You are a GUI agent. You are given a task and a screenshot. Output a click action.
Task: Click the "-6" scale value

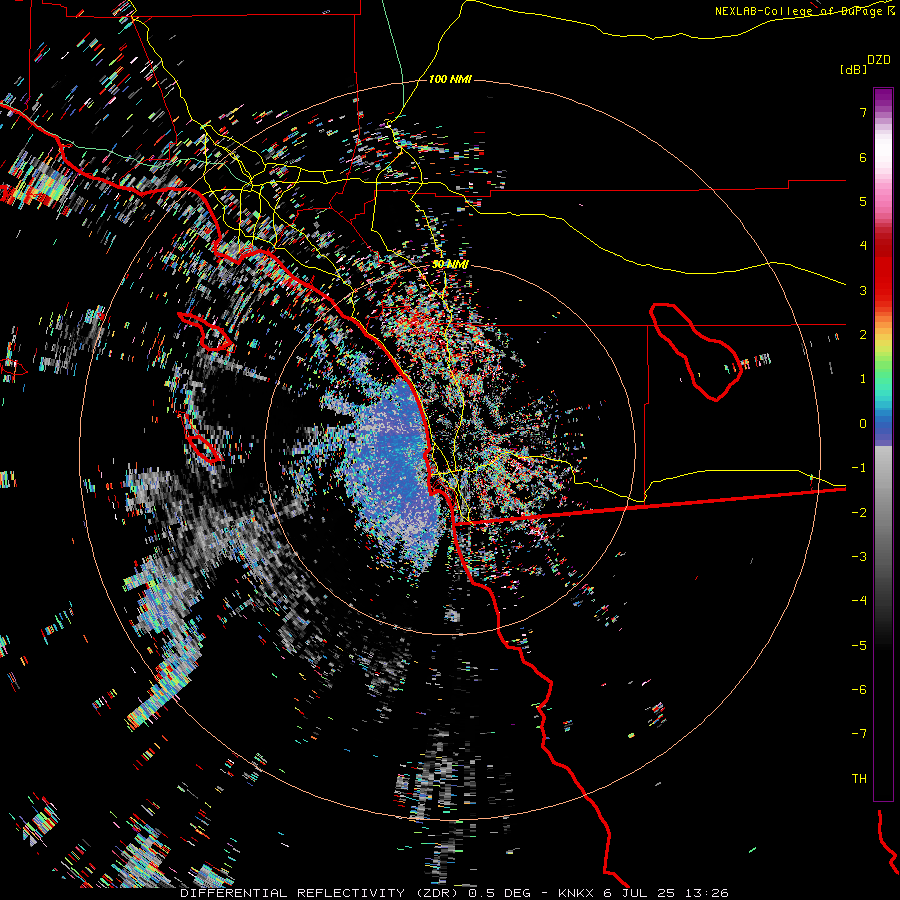click(x=859, y=690)
